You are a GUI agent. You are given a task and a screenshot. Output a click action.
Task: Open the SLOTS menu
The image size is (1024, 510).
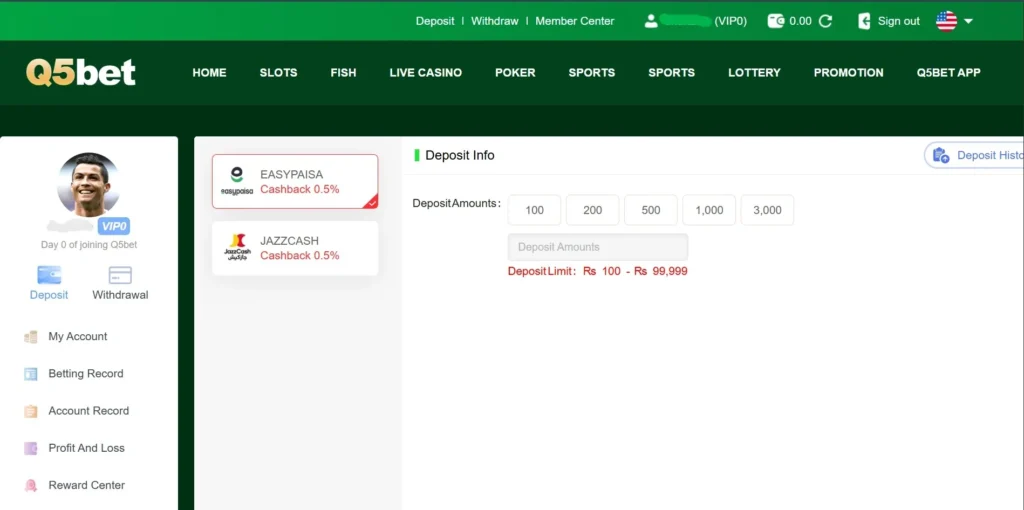[x=278, y=73]
